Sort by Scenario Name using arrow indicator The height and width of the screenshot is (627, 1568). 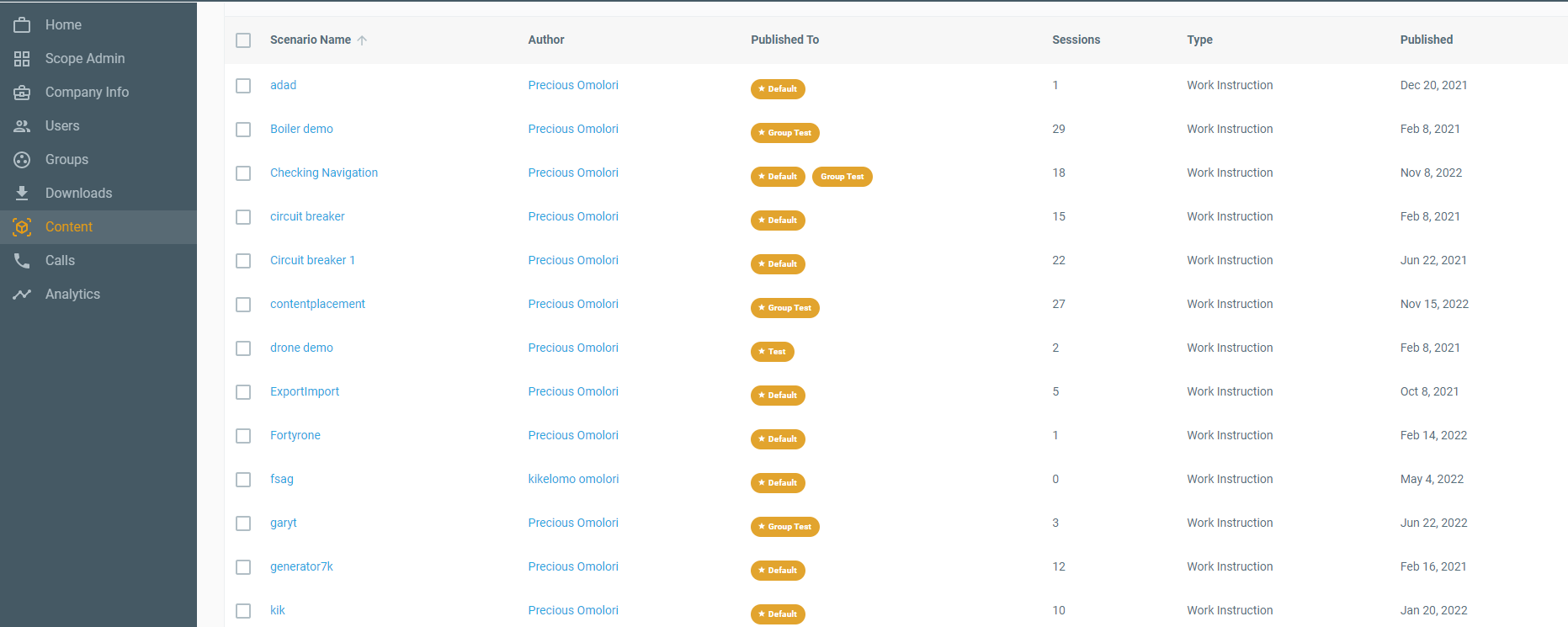(362, 40)
